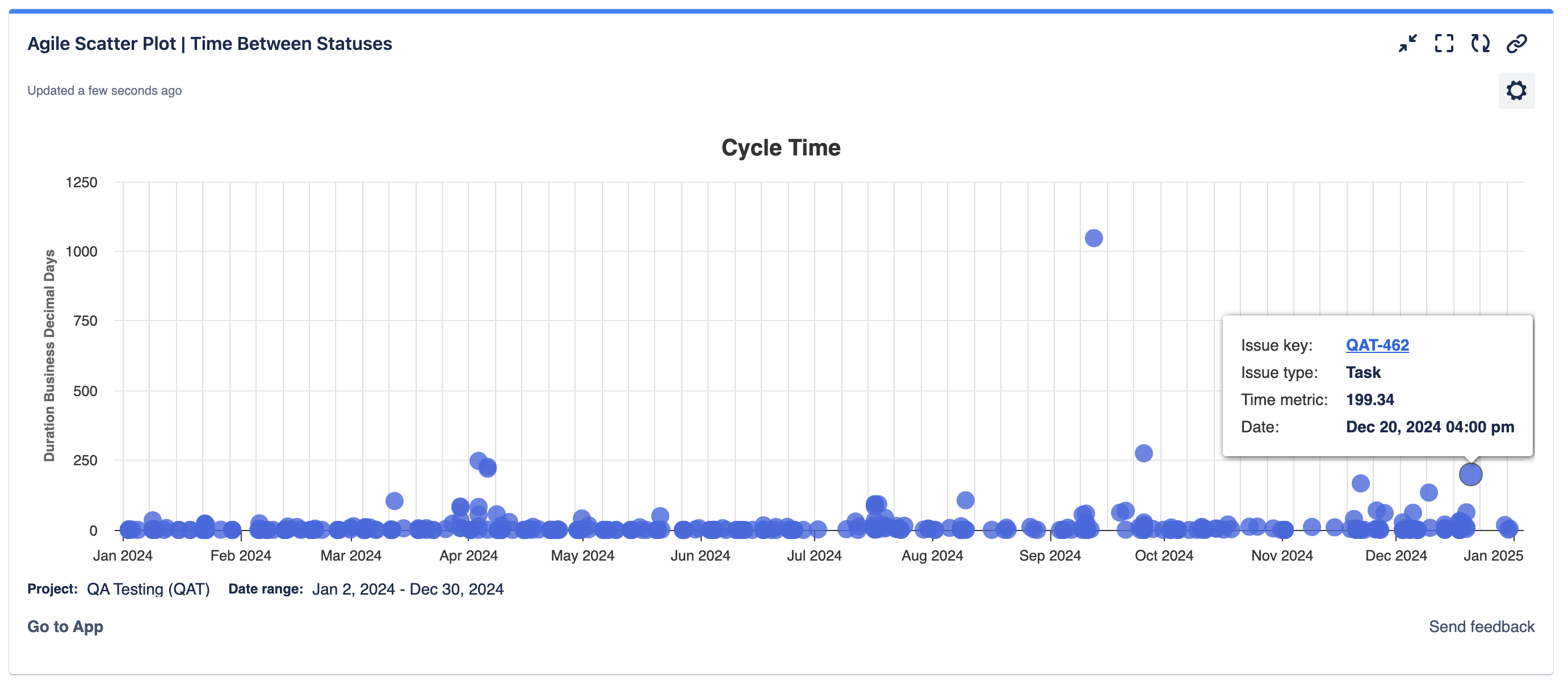Select the highest April 2024 data point
This screenshot has width=1568, height=682.
(x=479, y=461)
